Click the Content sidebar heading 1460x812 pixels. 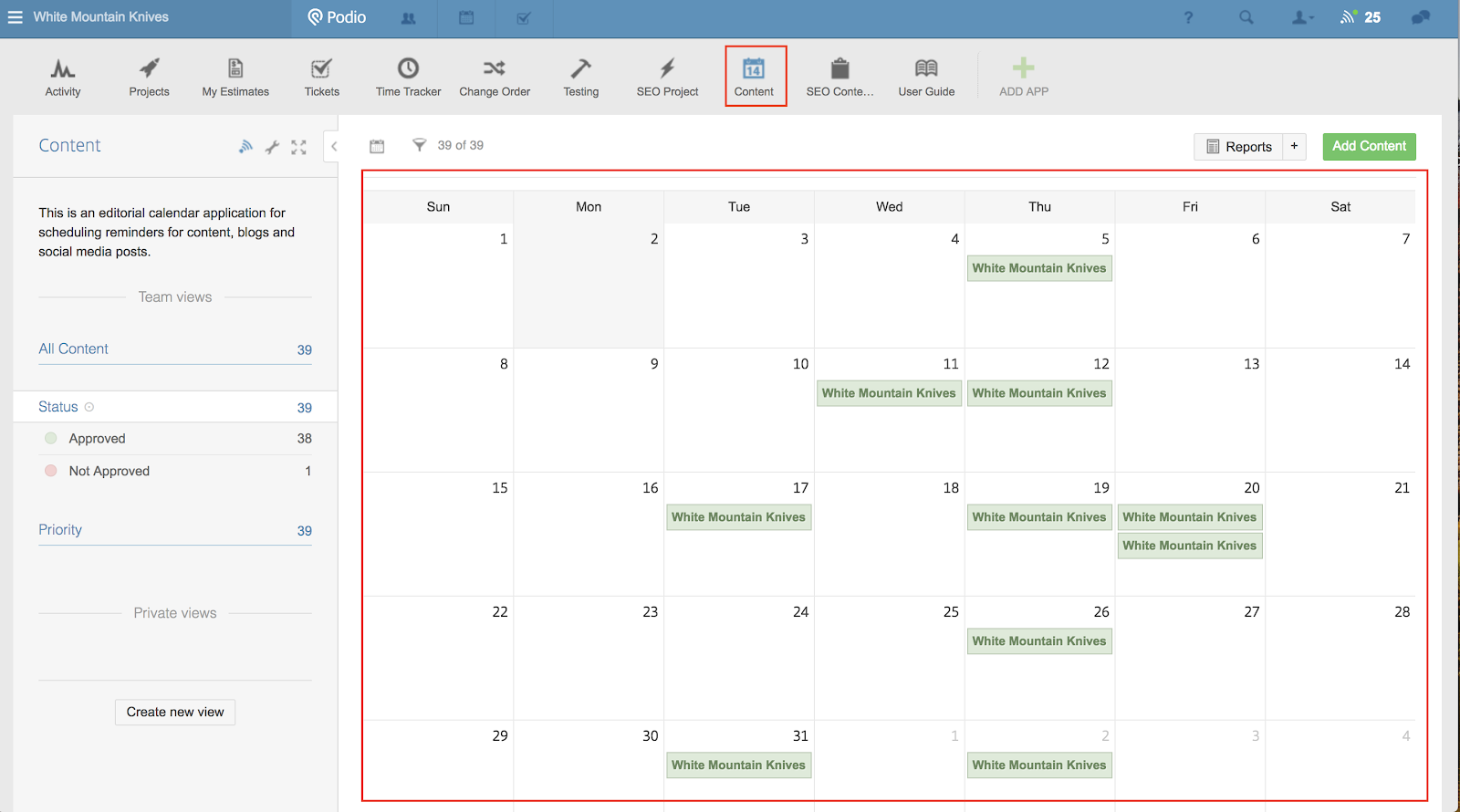69,146
